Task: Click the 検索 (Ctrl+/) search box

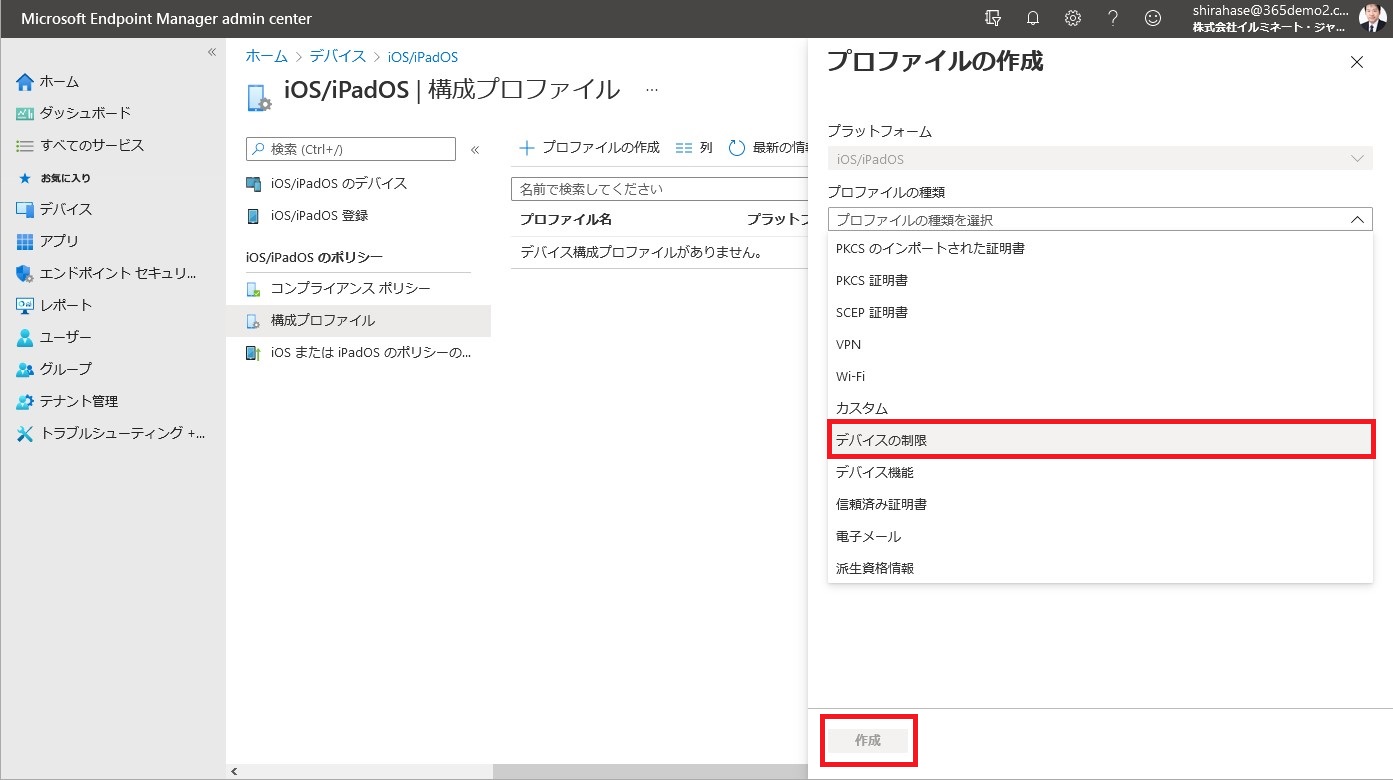Action: (351, 149)
